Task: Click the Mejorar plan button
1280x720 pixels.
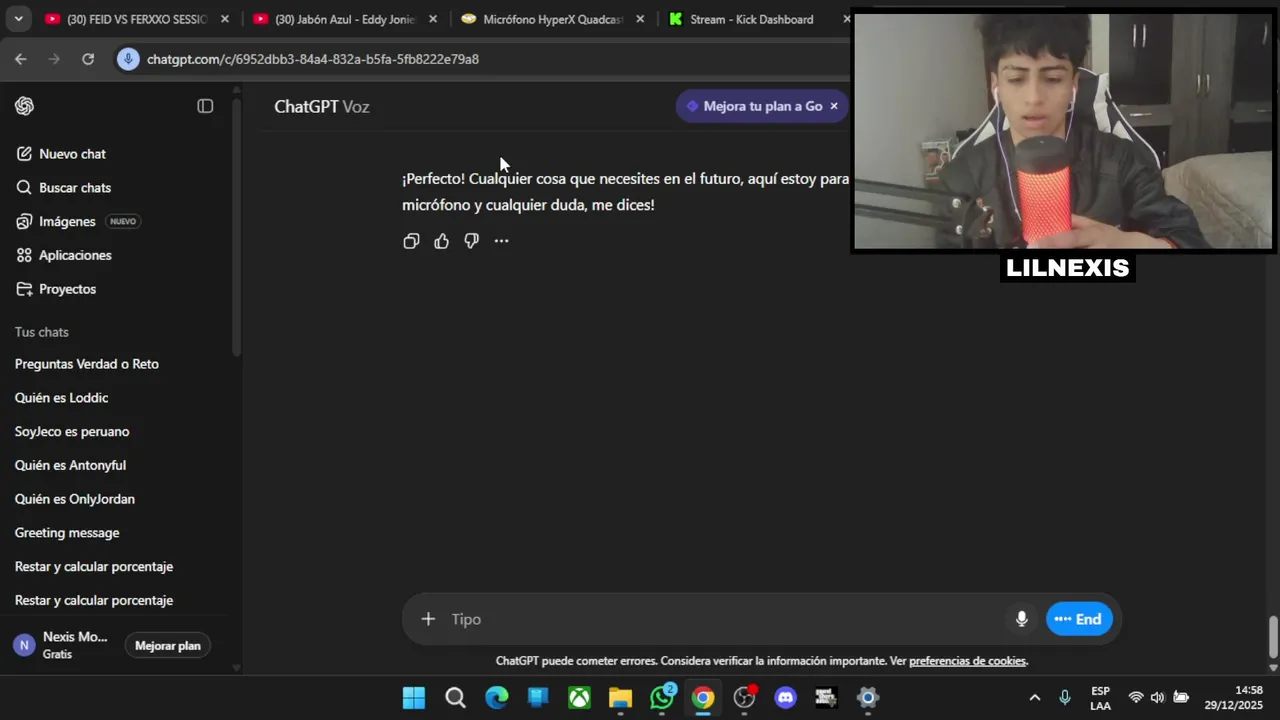Action: click(x=168, y=646)
